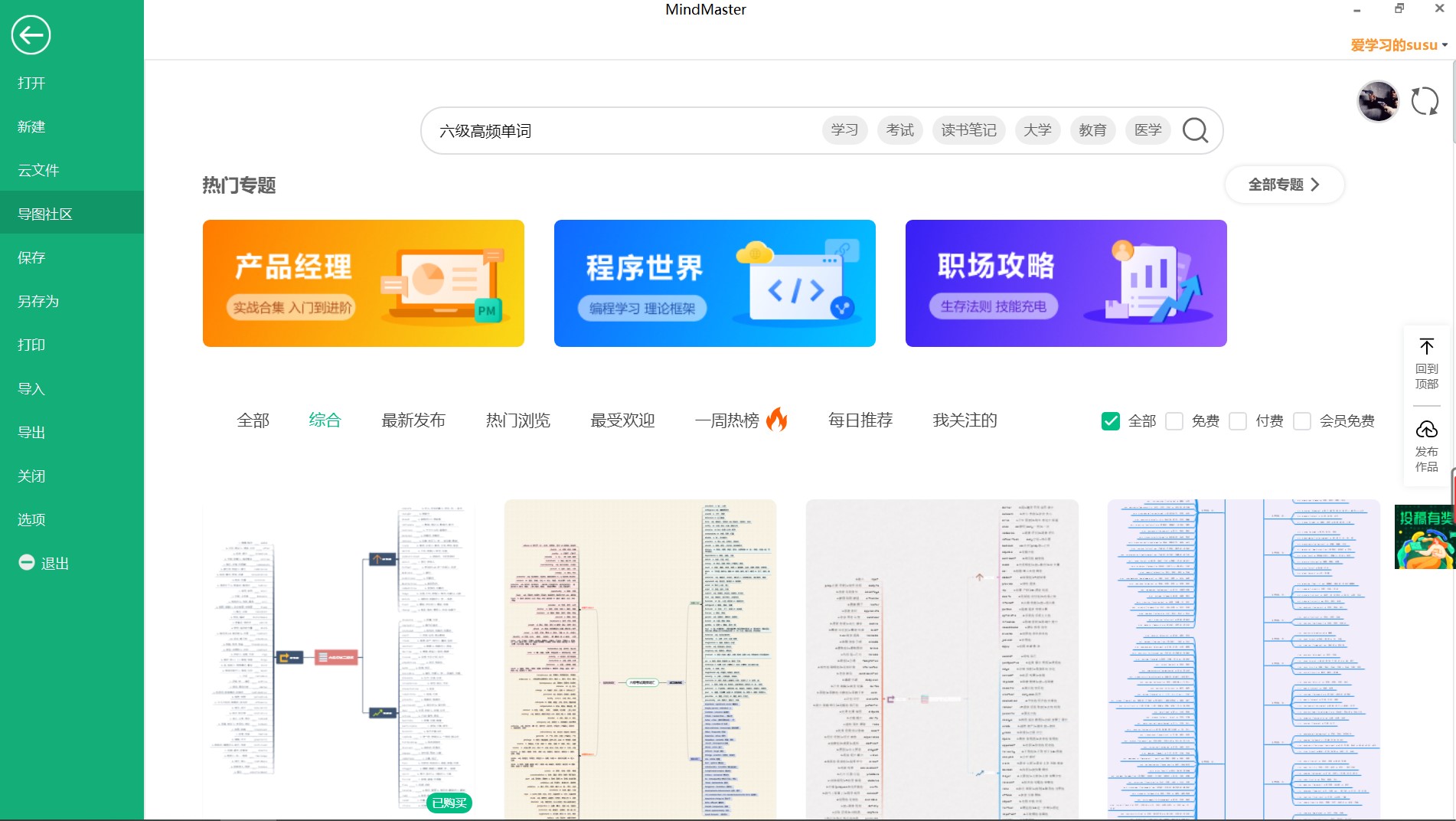Screen dimensions: 1456x821
Task: Switch to the 我关注的 tab
Action: click(965, 420)
